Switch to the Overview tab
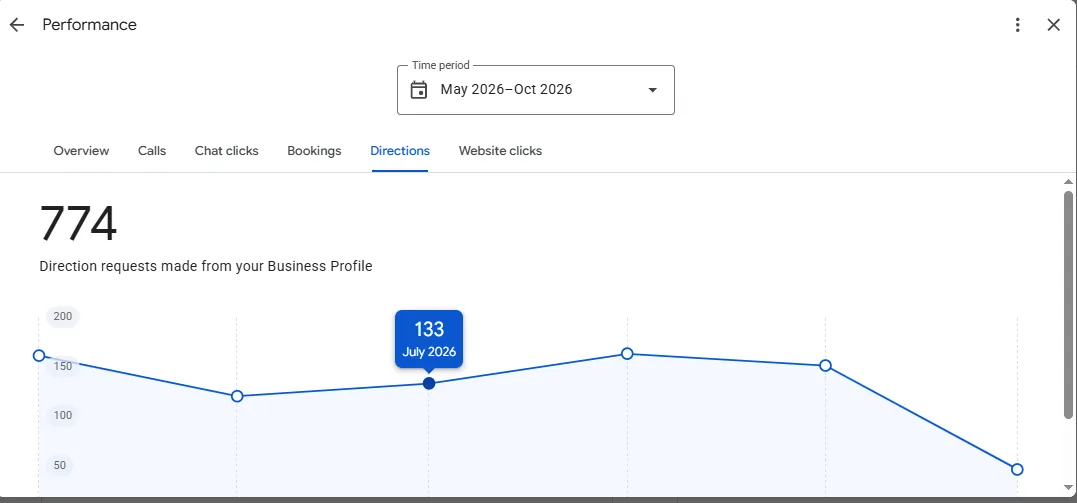Viewport: 1077px width, 503px height. click(x=81, y=150)
